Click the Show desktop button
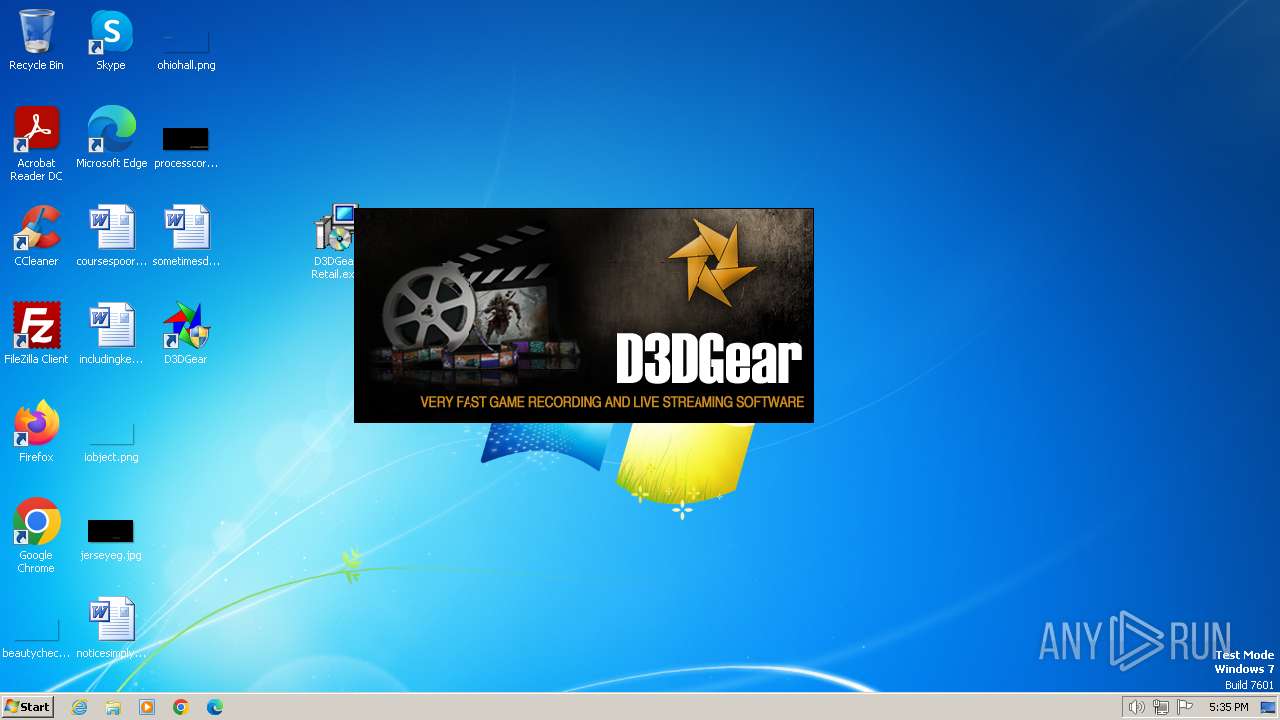The image size is (1280, 720). click(1269, 707)
